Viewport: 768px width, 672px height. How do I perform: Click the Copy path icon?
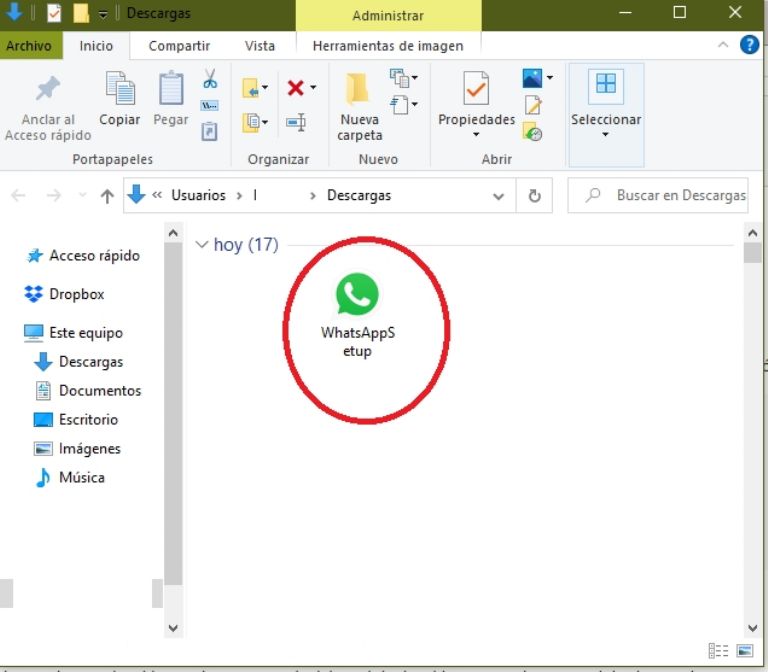tap(210, 105)
